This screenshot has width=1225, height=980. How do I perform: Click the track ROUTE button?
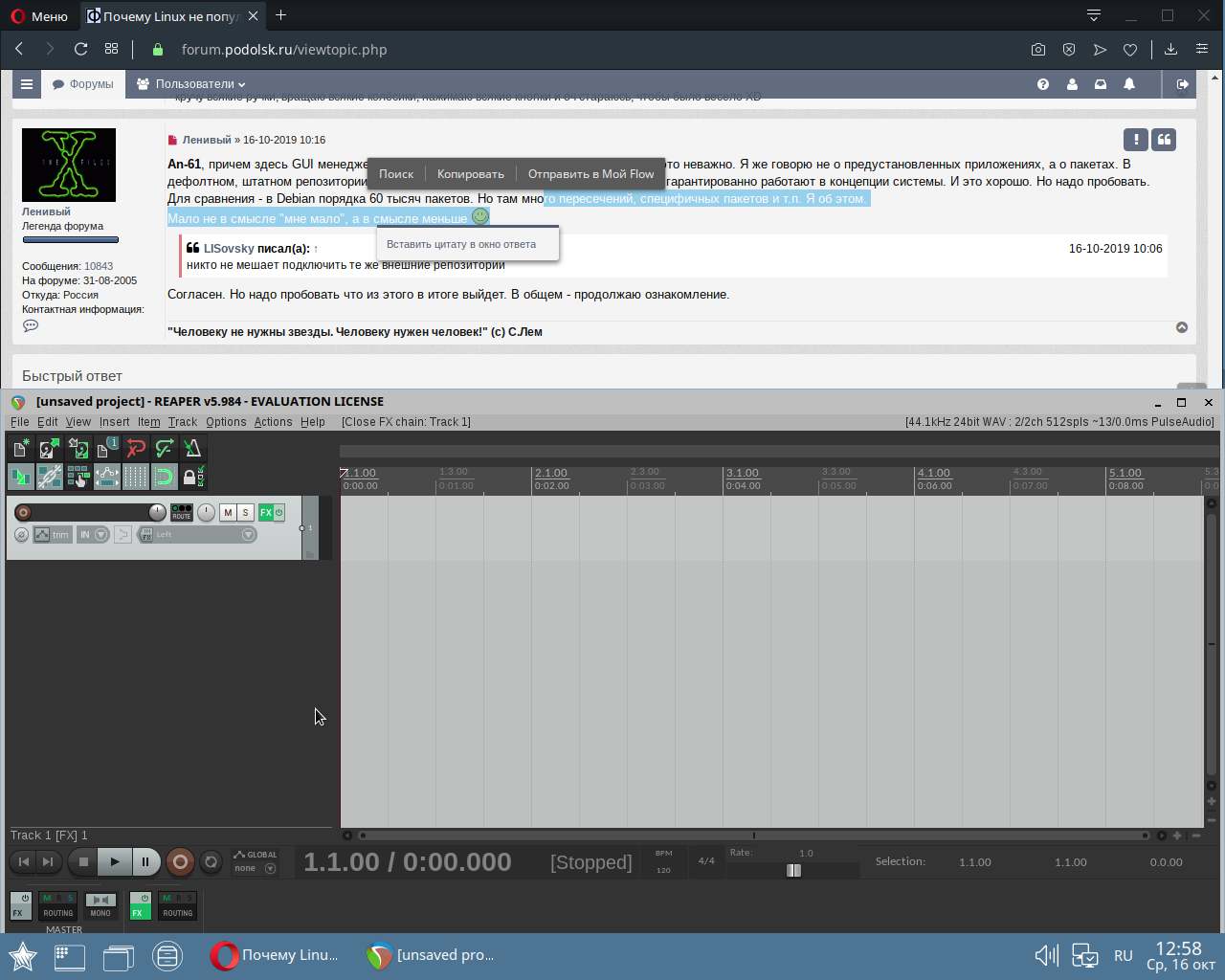[x=181, y=513]
